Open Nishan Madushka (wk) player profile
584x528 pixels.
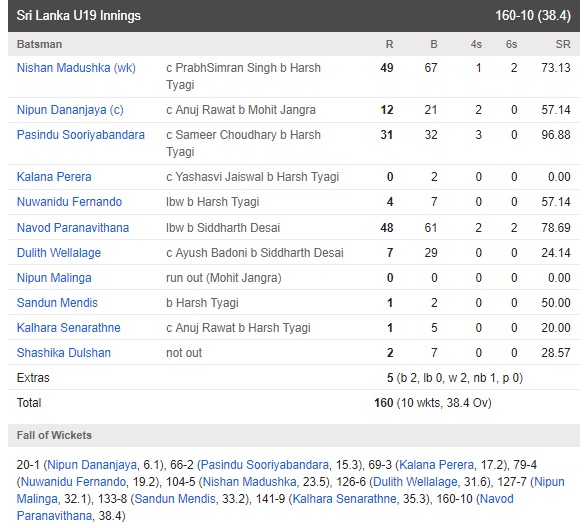76,68
